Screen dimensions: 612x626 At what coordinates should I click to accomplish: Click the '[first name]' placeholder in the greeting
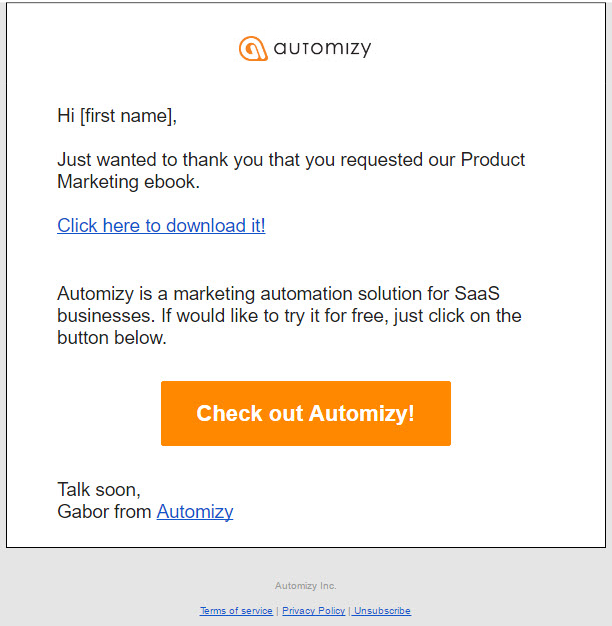click(128, 116)
